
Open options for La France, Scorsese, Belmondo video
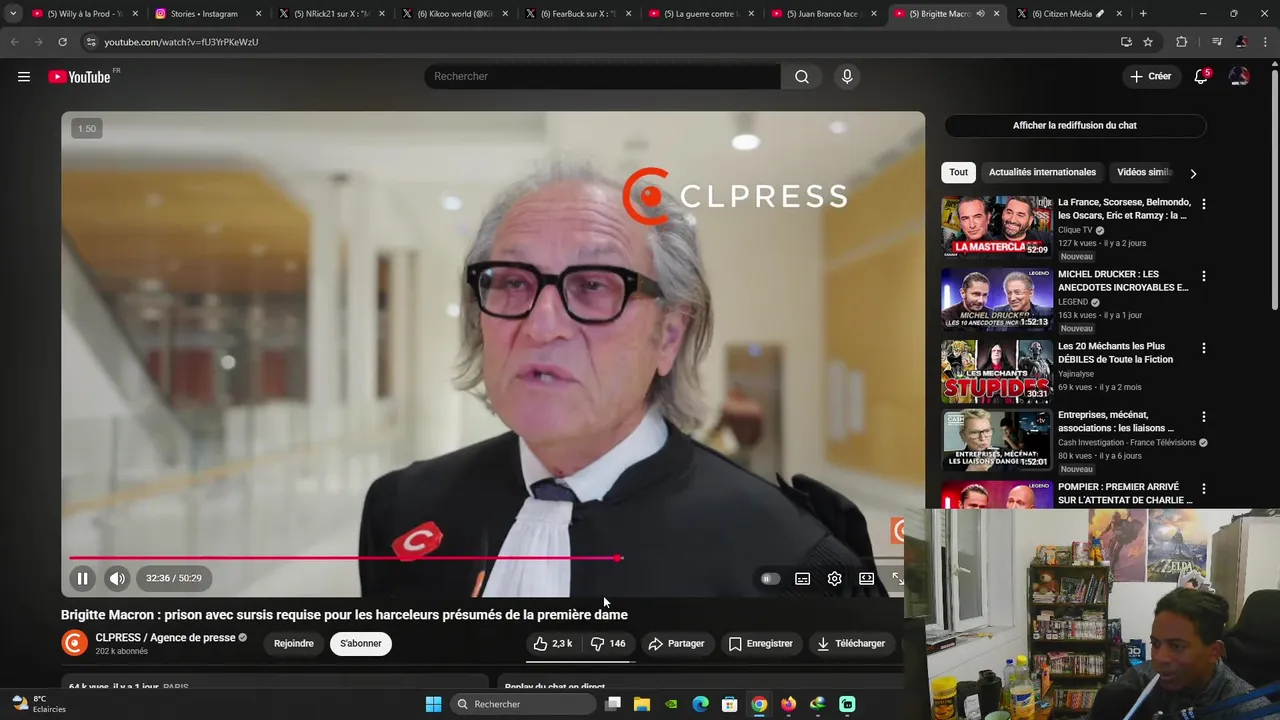point(1203,204)
